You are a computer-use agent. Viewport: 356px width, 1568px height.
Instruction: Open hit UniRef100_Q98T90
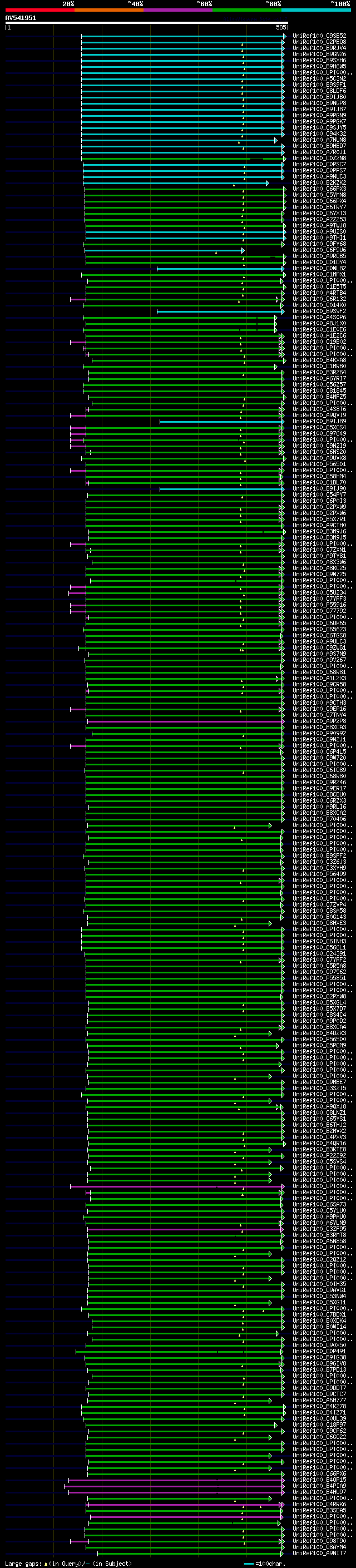[319, 1541]
